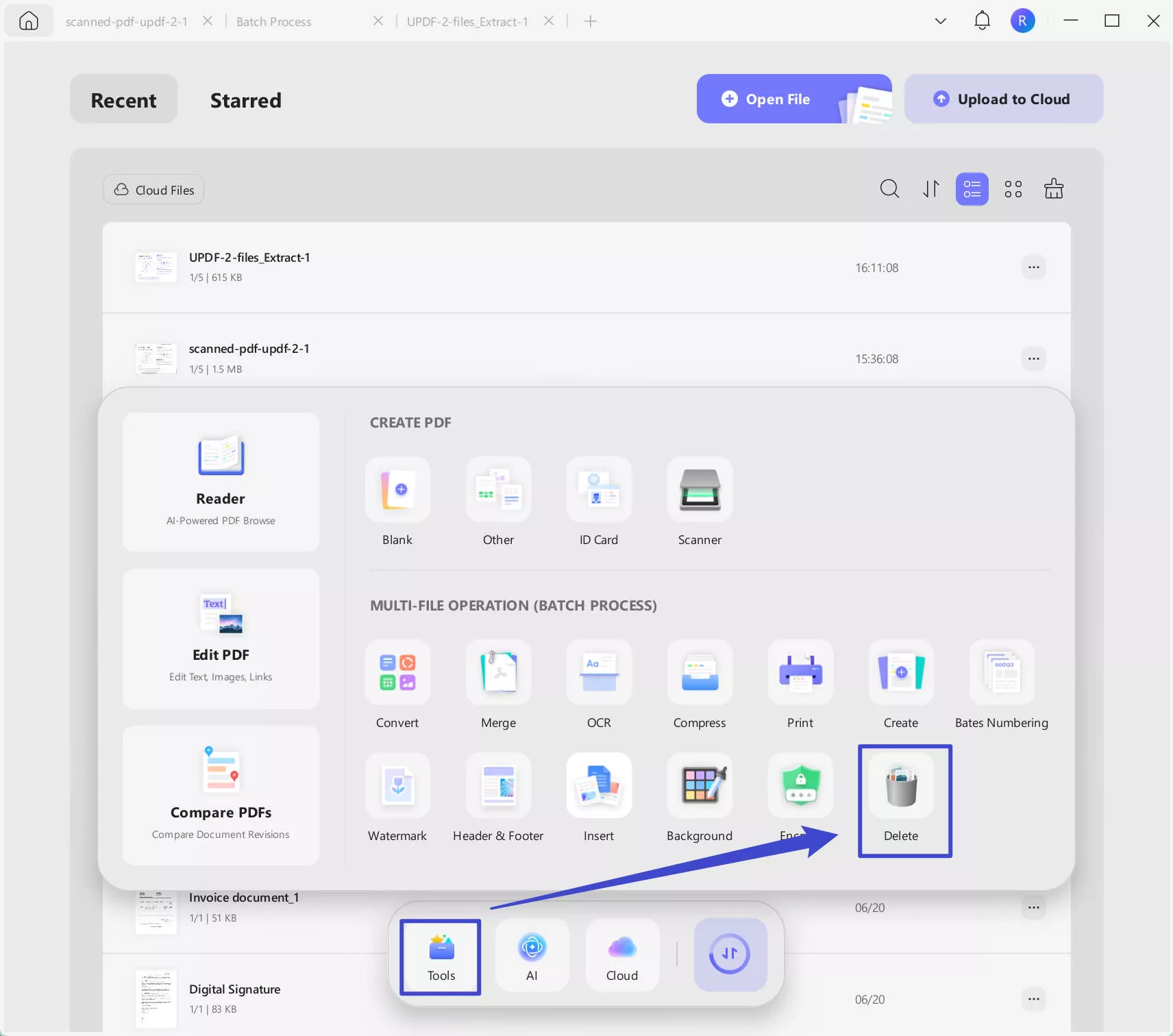Open Cloud Files
The width and height of the screenshot is (1173, 1036).
coord(153,190)
